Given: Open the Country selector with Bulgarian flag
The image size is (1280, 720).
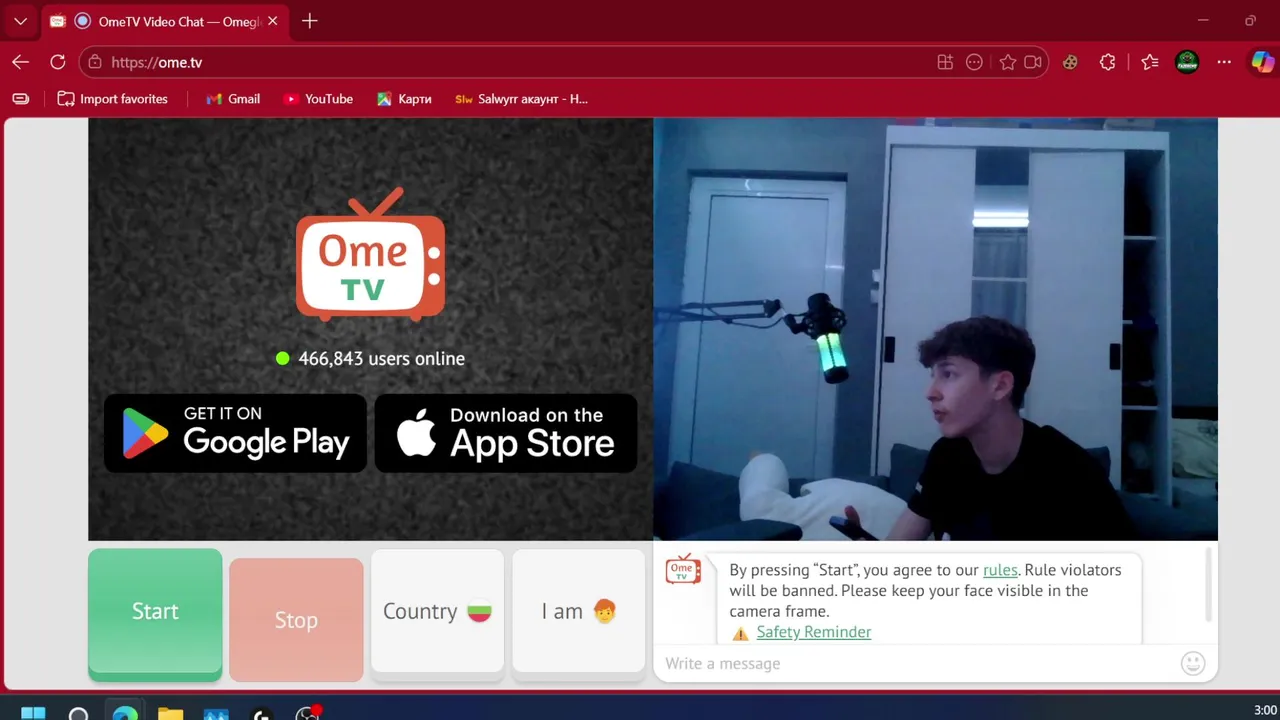Looking at the screenshot, I should 437,611.
